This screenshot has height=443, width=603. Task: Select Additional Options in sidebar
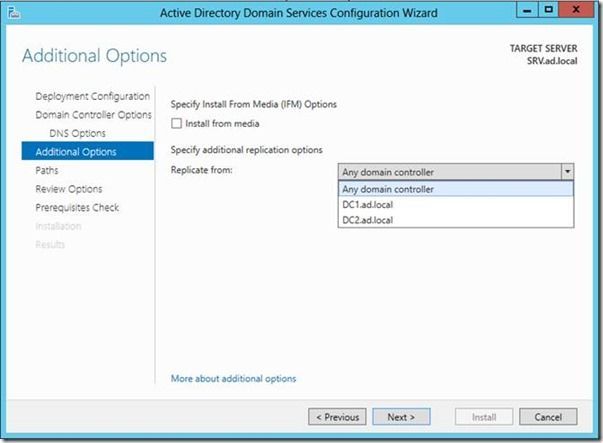pos(88,151)
